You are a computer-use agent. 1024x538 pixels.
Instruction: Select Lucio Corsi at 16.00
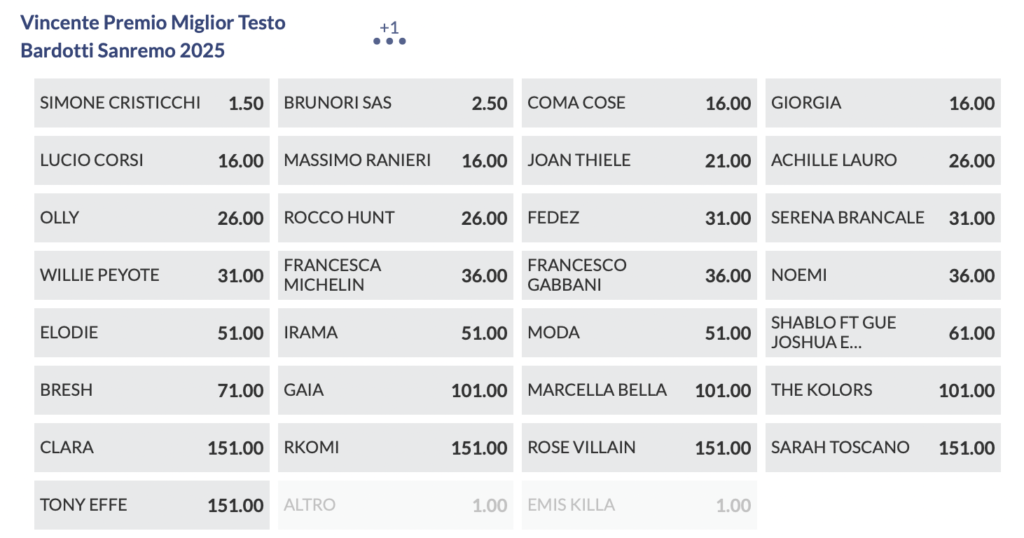pyautogui.click(x=152, y=161)
